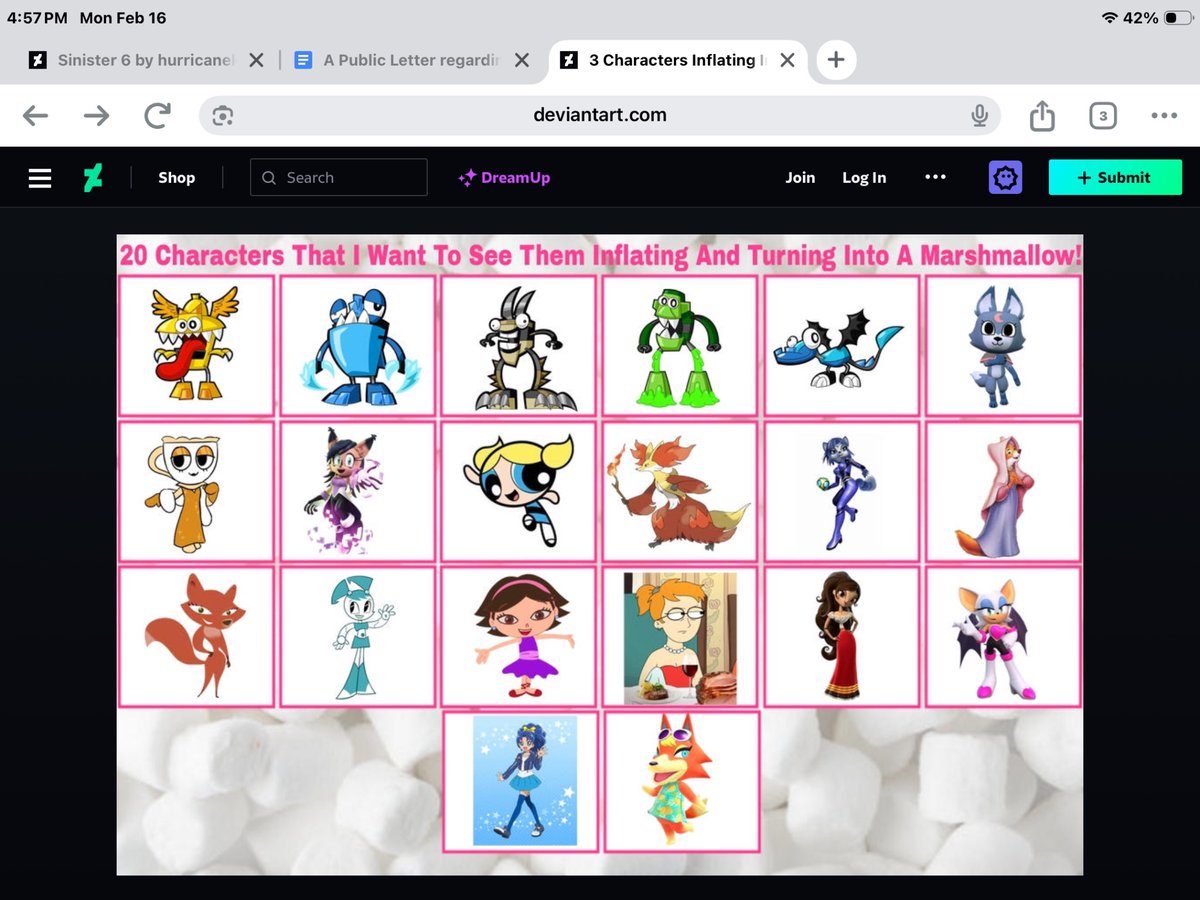Go forward with the browser forward arrow
The height and width of the screenshot is (900, 1200).
pyautogui.click(x=96, y=116)
